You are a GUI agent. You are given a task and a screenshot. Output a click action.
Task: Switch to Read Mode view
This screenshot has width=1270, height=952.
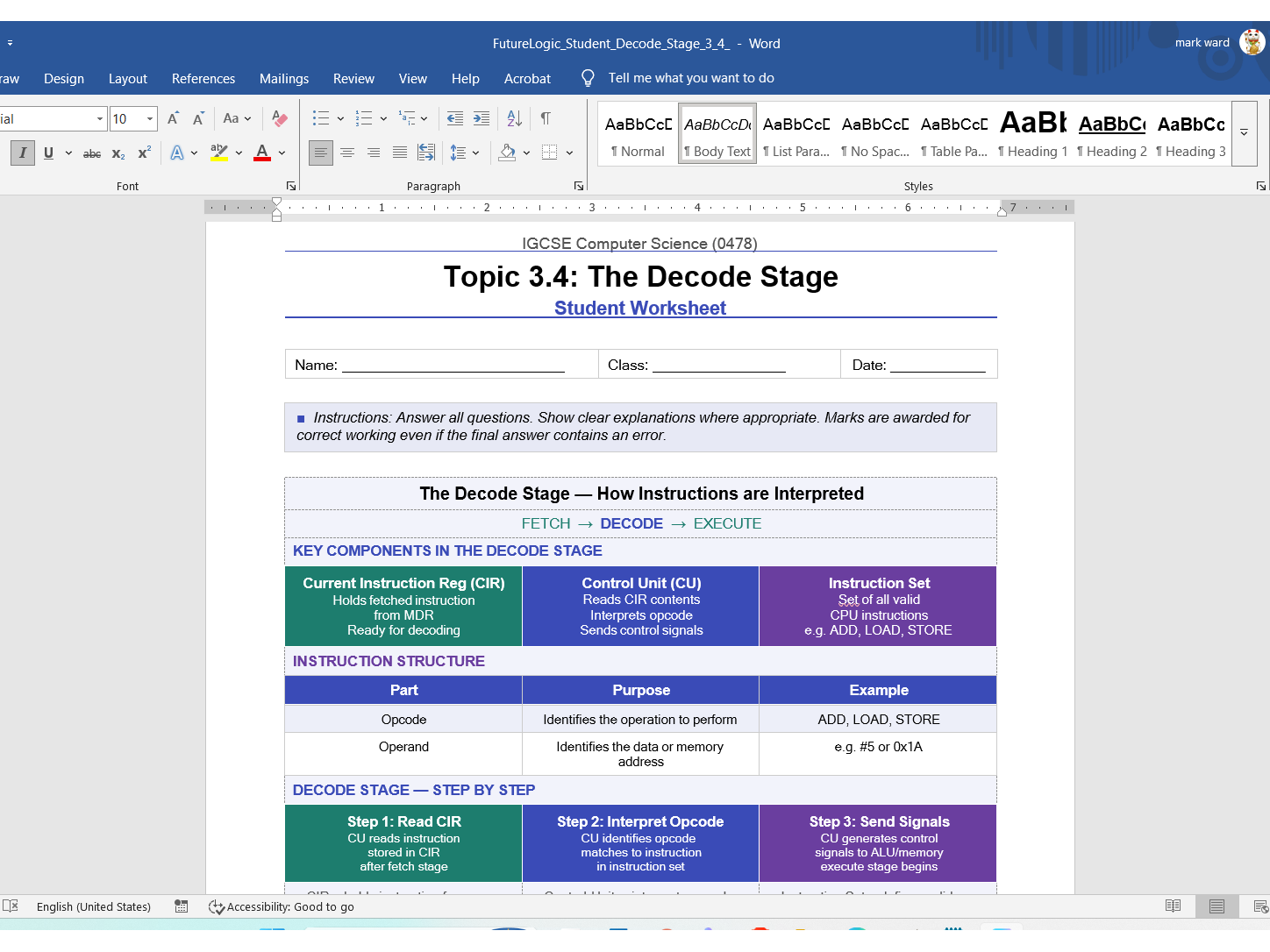point(1173,906)
